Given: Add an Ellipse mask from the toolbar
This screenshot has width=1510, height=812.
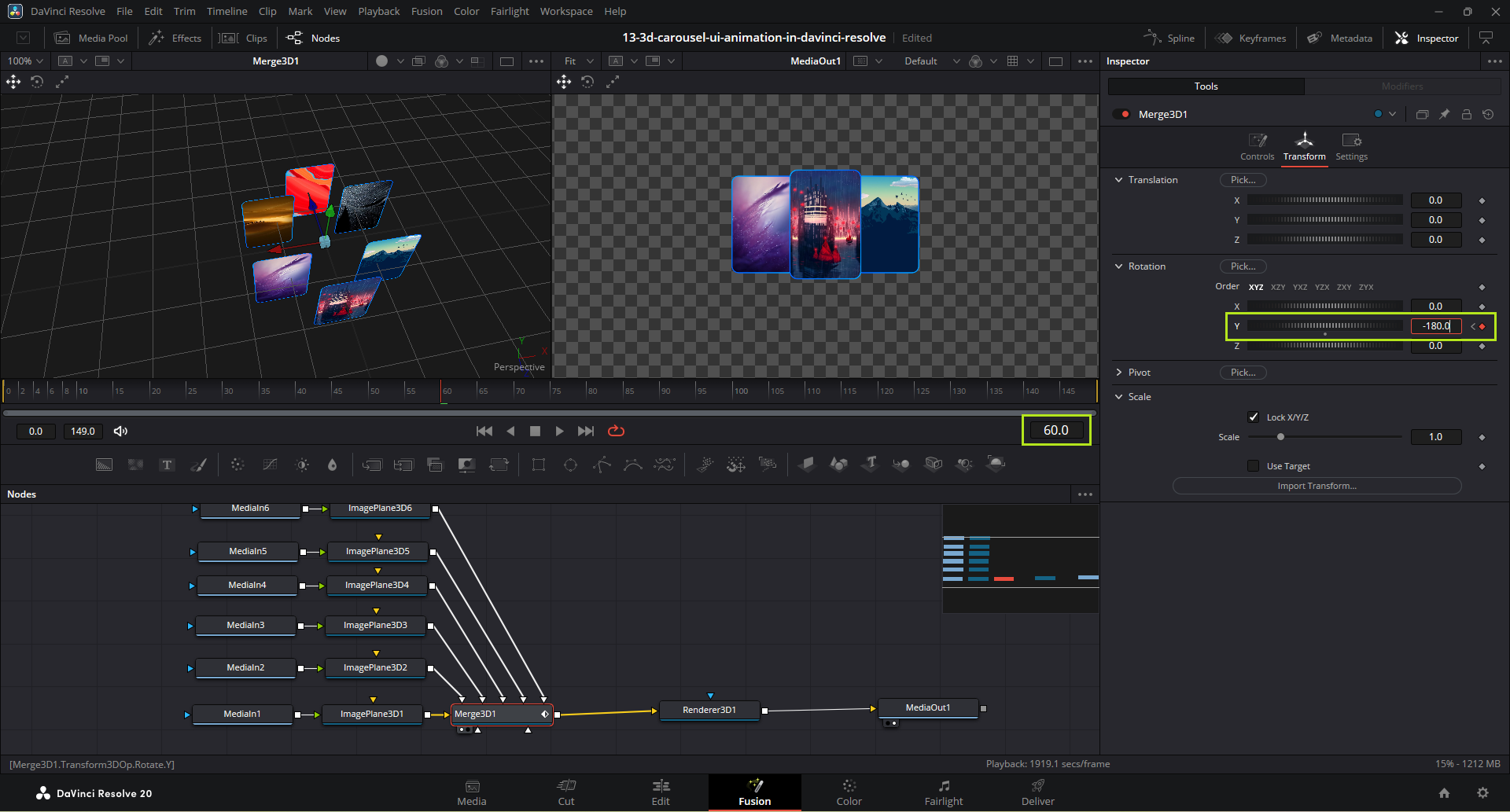Looking at the screenshot, I should 570,465.
